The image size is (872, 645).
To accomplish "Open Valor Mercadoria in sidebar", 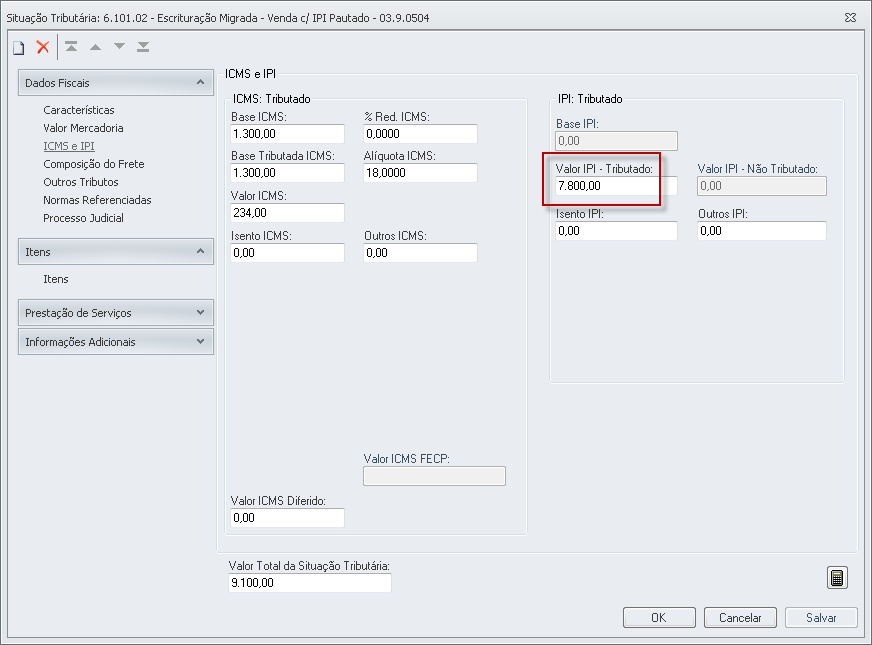I will (x=83, y=128).
